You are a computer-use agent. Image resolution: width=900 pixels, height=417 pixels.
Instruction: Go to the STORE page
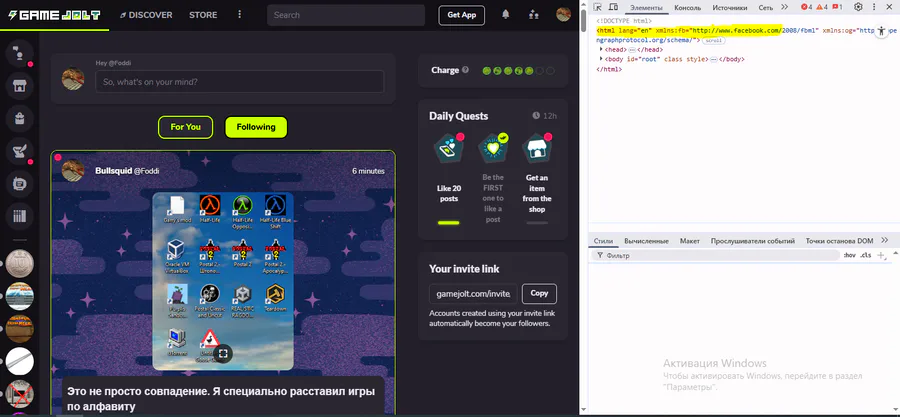(203, 15)
